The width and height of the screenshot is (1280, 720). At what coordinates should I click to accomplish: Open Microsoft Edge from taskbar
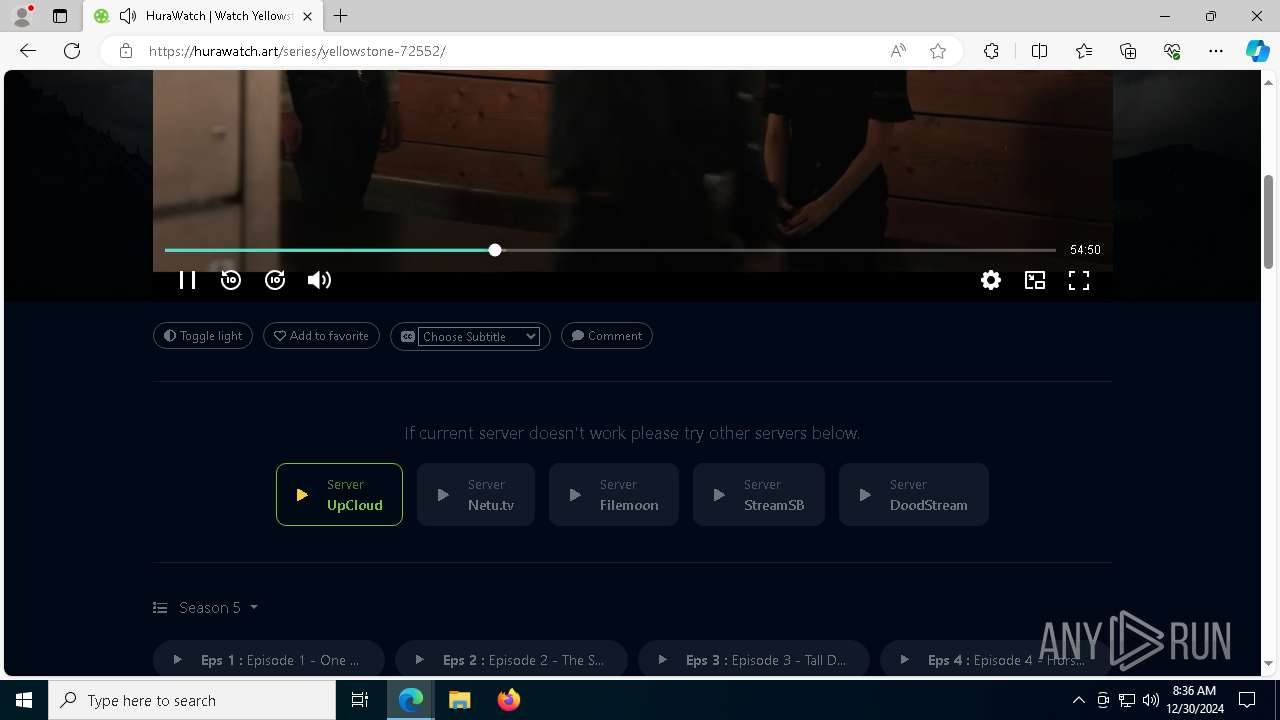coord(411,700)
